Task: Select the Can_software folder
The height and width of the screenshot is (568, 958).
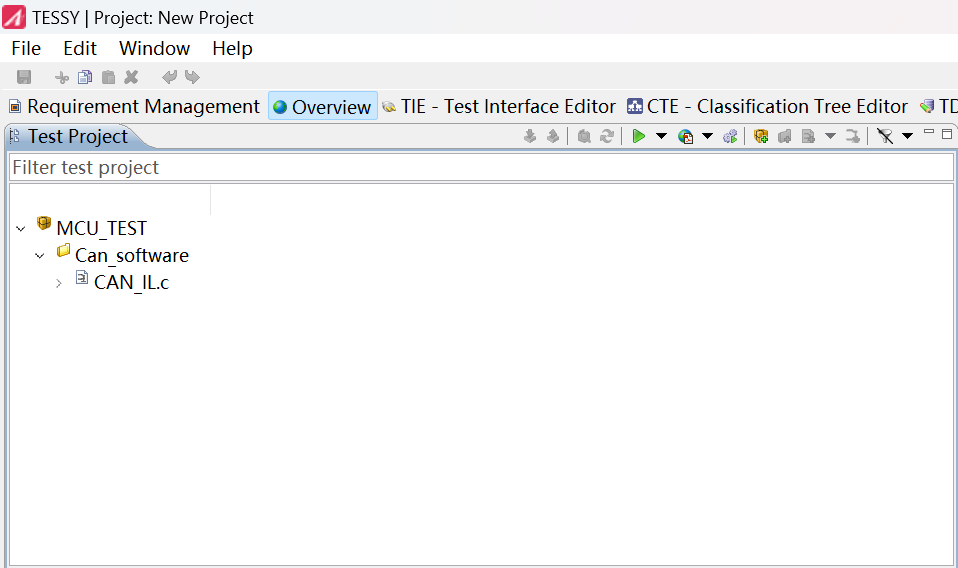Action: pyautogui.click(x=132, y=255)
